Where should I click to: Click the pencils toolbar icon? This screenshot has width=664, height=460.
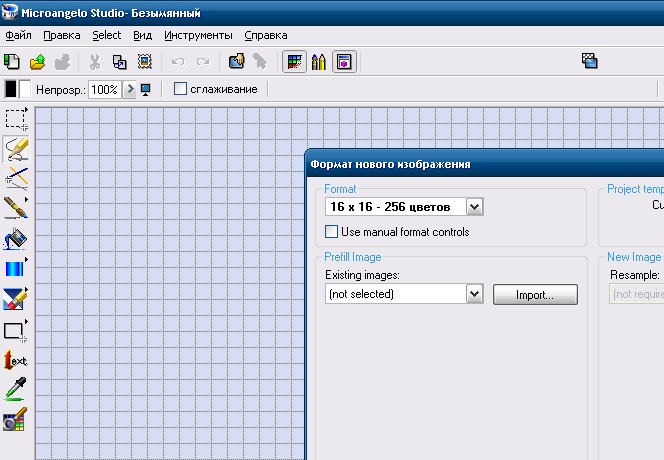coord(318,62)
